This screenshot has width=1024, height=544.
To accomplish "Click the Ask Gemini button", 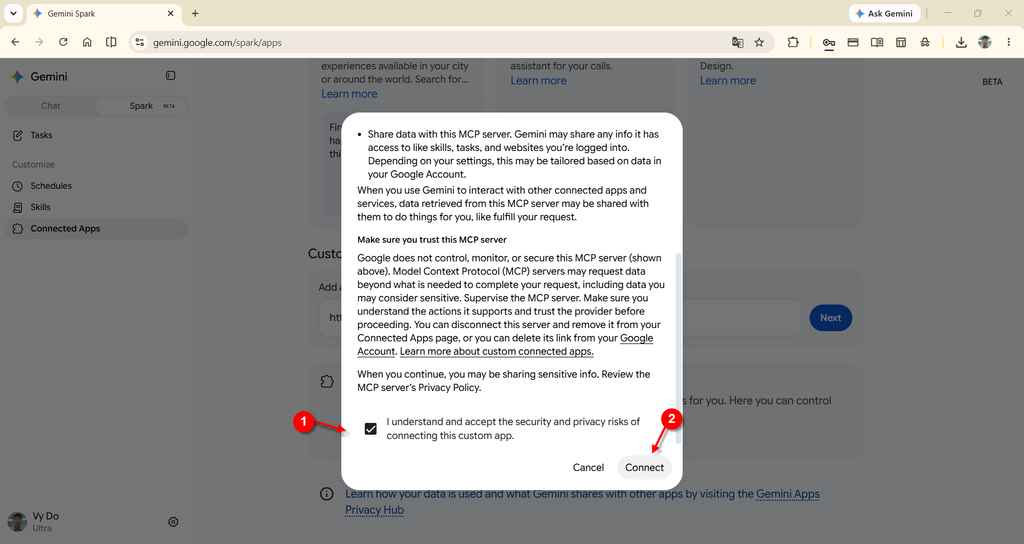I will point(884,13).
